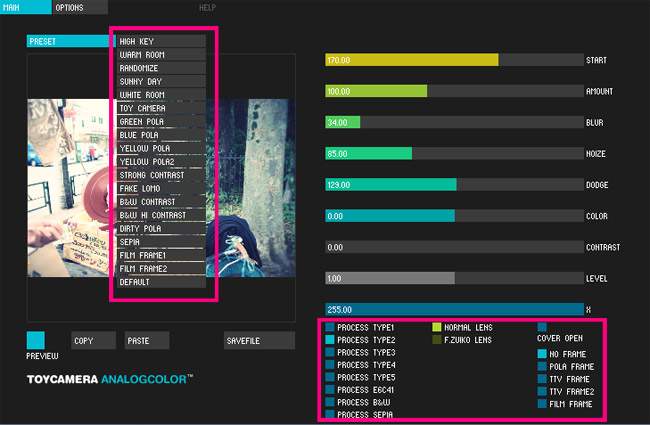Pick the SUNNY DAY preset

click(161, 82)
